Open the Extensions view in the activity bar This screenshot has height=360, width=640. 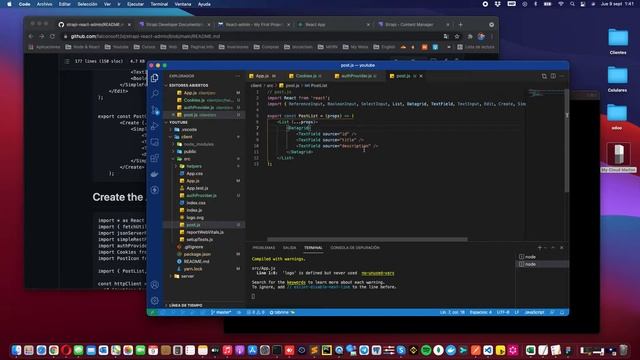[x=155, y=158]
